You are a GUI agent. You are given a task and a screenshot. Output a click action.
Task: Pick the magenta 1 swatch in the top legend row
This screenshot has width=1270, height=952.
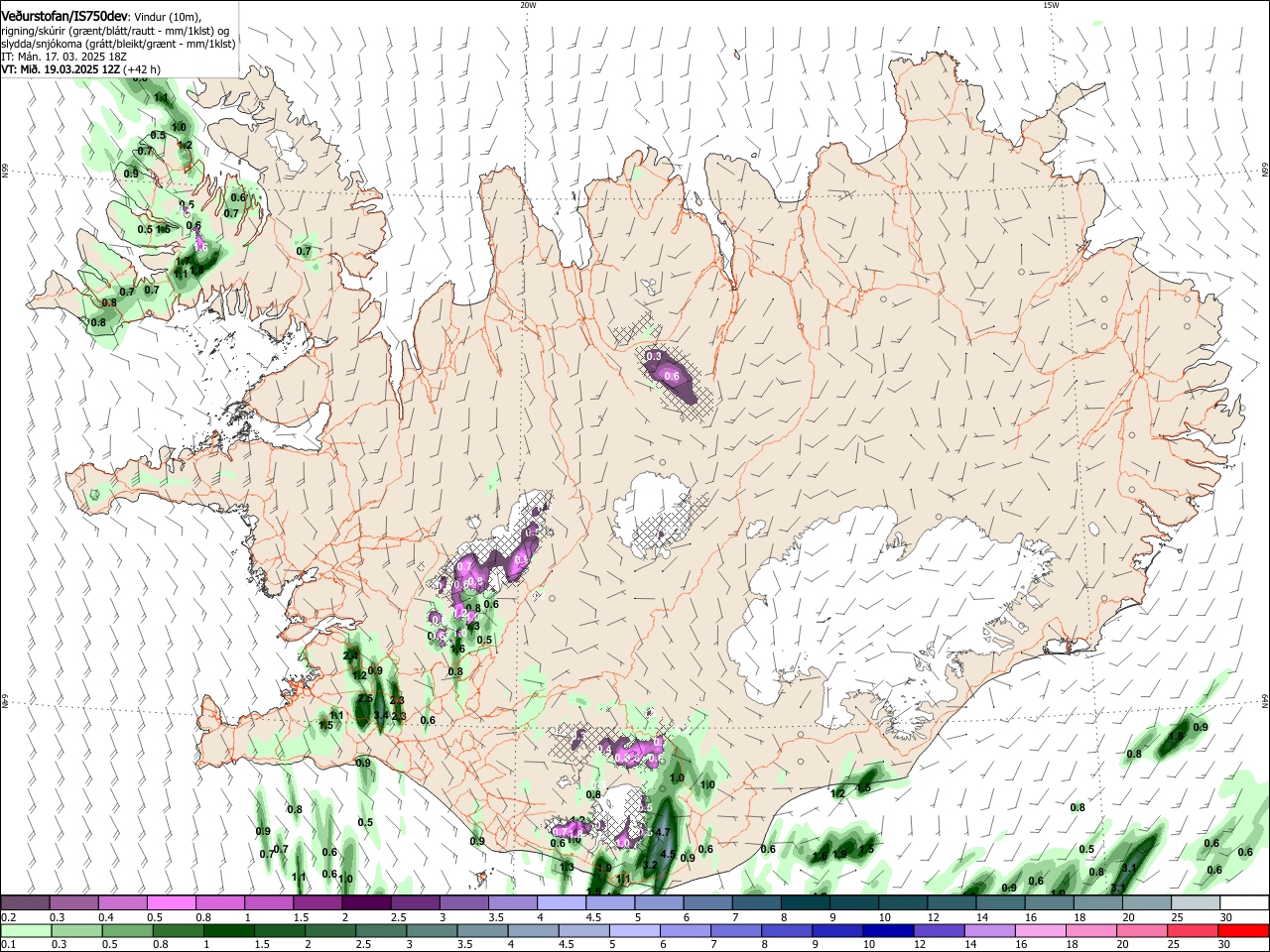point(268,903)
